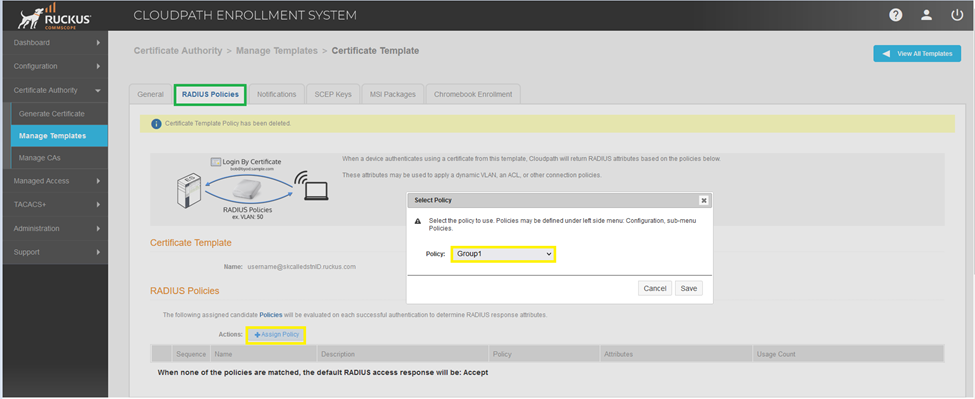Viewport: 975px width, 399px height.
Task: Click the power logout icon
Action: click(x=957, y=16)
